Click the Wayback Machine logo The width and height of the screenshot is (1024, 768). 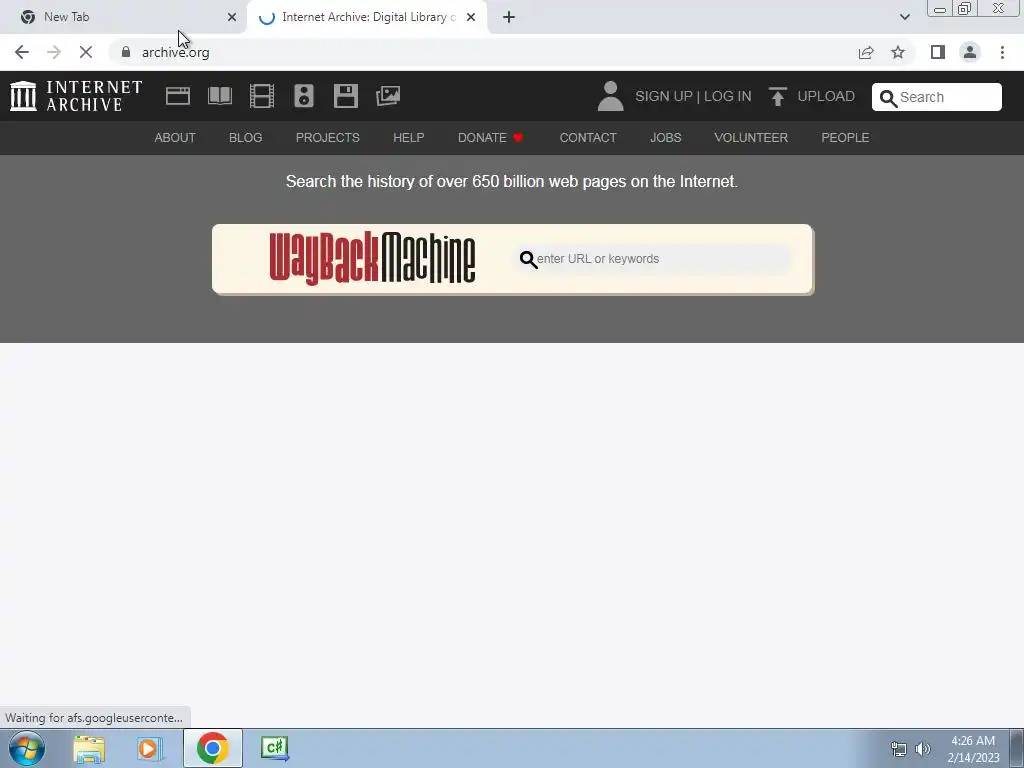[372, 259]
